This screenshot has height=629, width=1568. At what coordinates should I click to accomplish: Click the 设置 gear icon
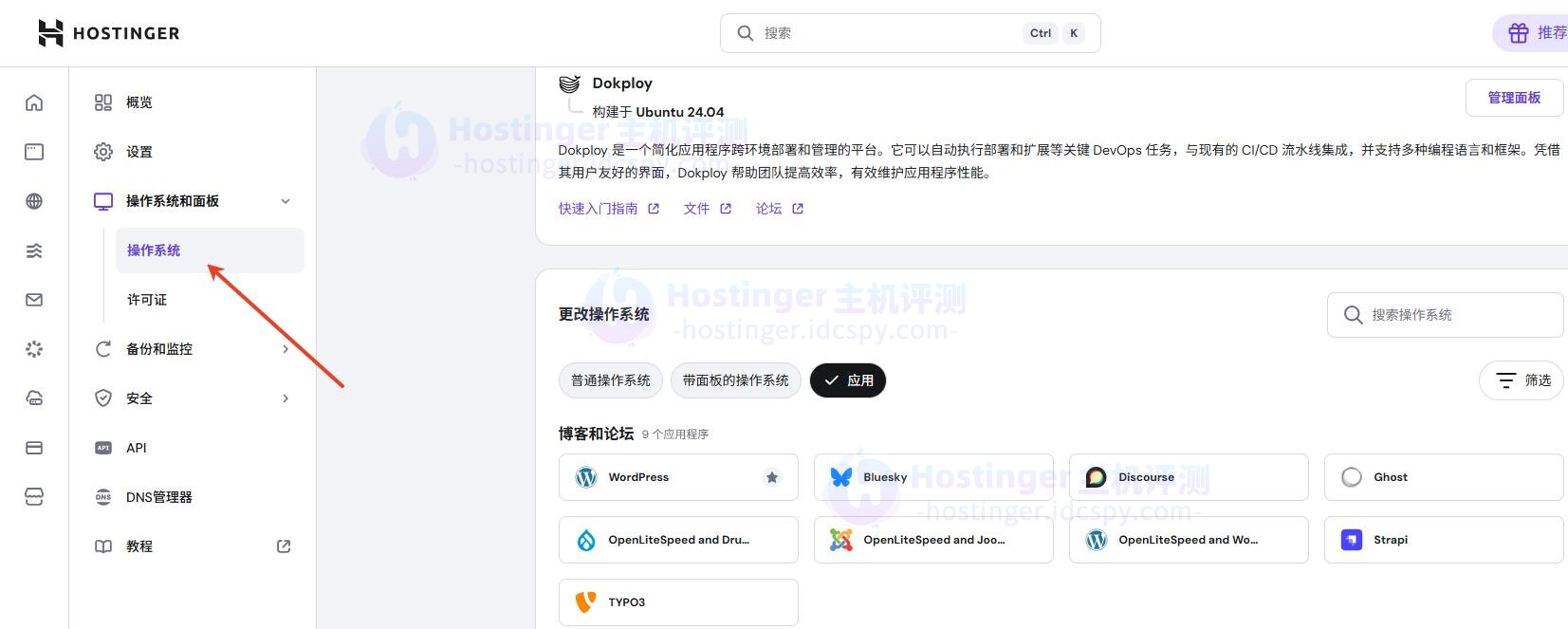pyautogui.click(x=103, y=152)
